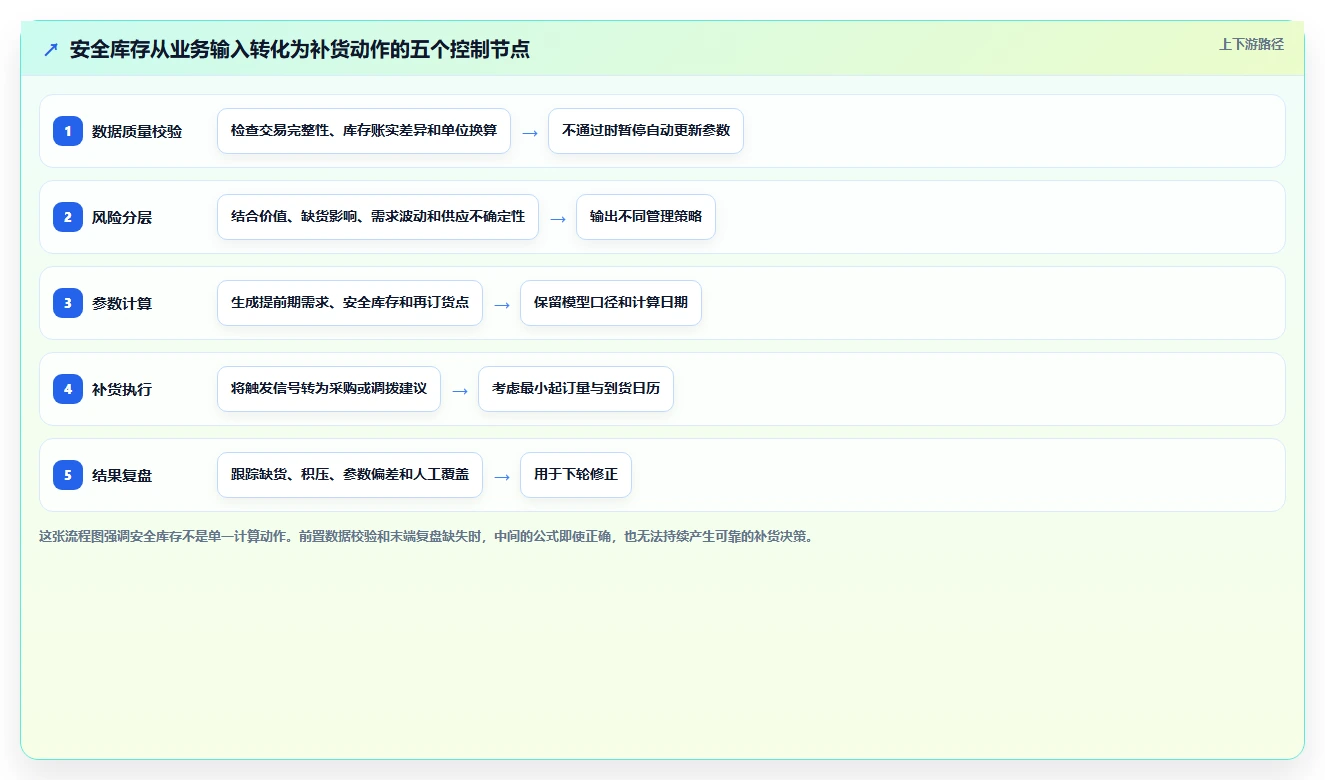The width and height of the screenshot is (1325, 780).
Task: Click the title 安全库存从业务输入转化为补货动作的五个控制节点
Action: 300,49
